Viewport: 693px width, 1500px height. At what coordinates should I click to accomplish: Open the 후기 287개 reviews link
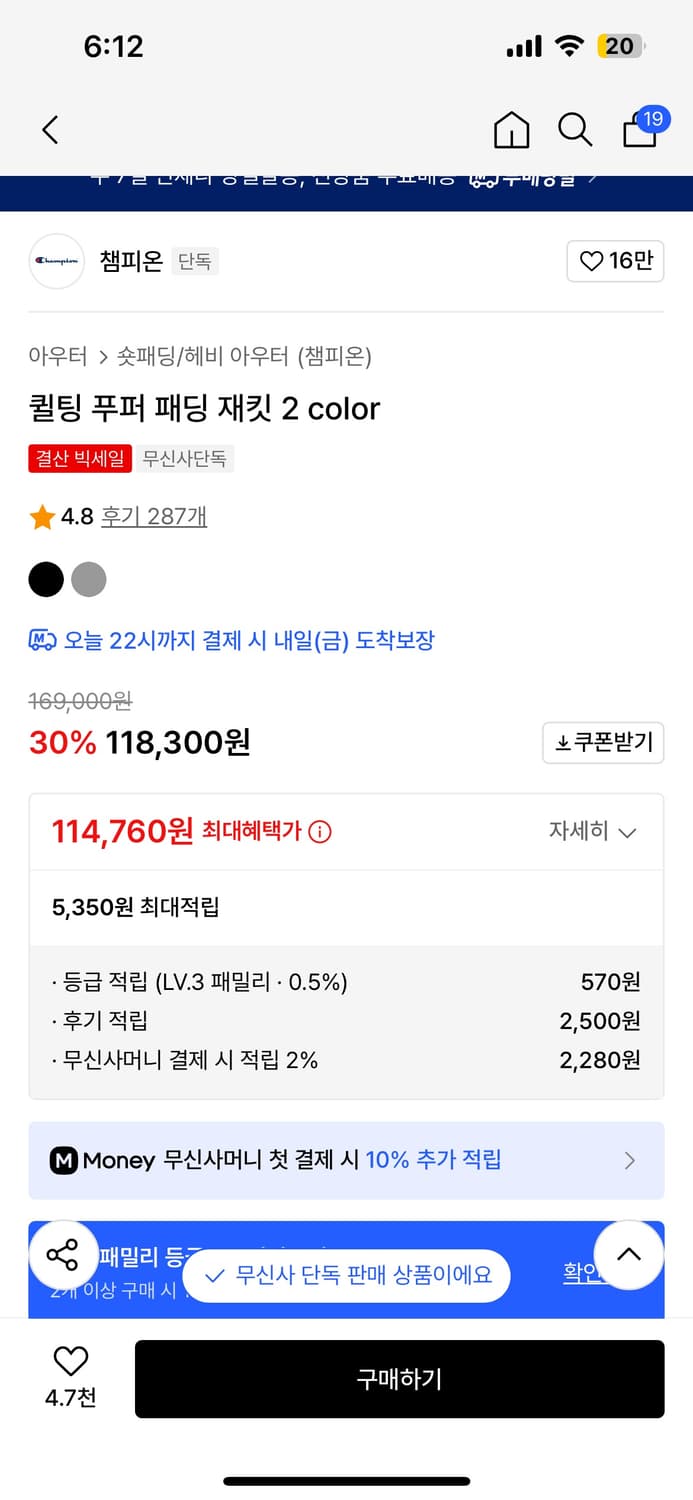[x=154, y=517]
